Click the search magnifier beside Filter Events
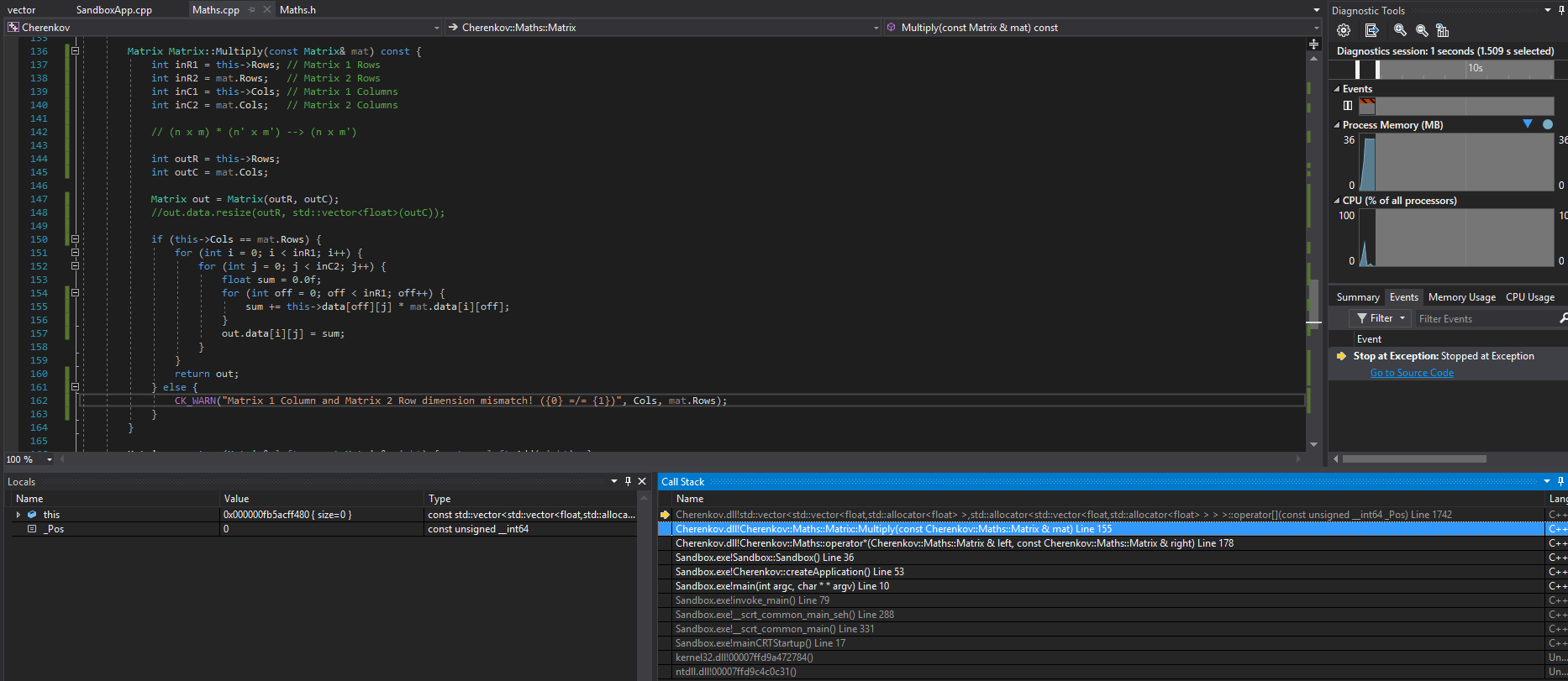The image size is (1568, 681). (1563, 318)
